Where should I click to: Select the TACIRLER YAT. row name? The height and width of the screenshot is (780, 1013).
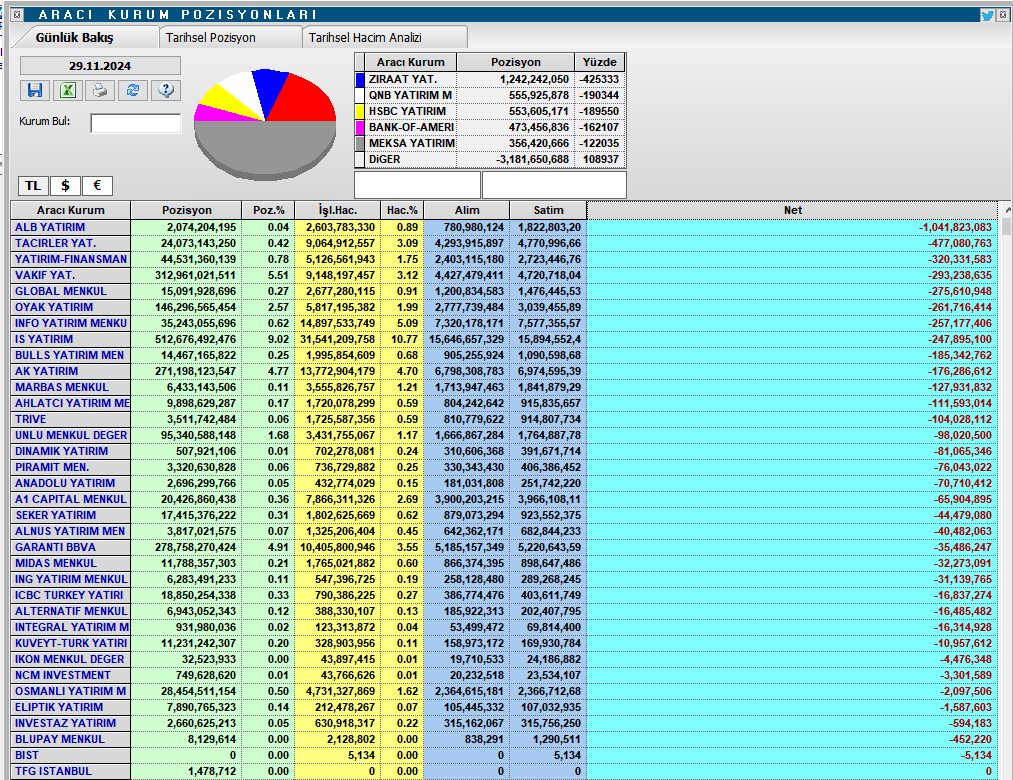pos(56,244)
